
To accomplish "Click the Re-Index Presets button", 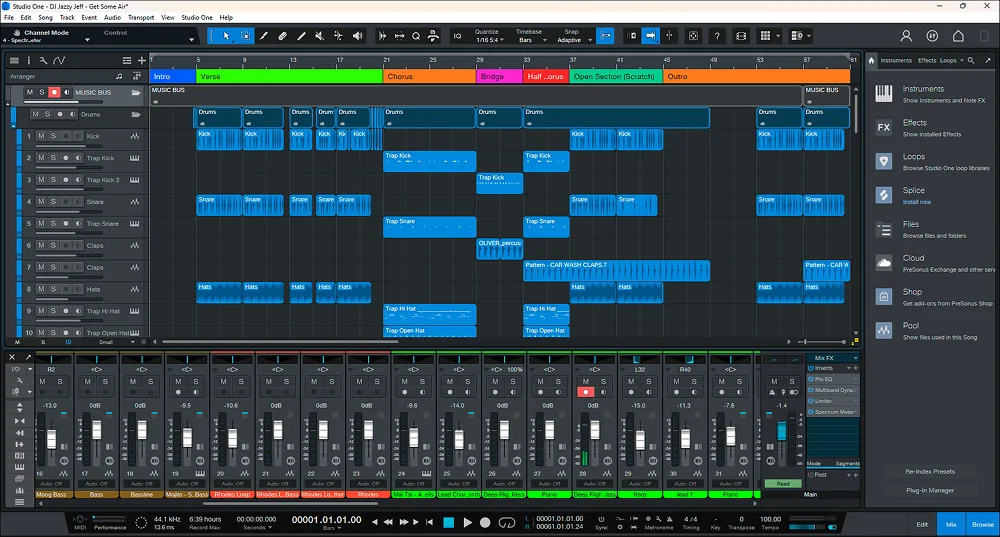I will coord(930,472).
